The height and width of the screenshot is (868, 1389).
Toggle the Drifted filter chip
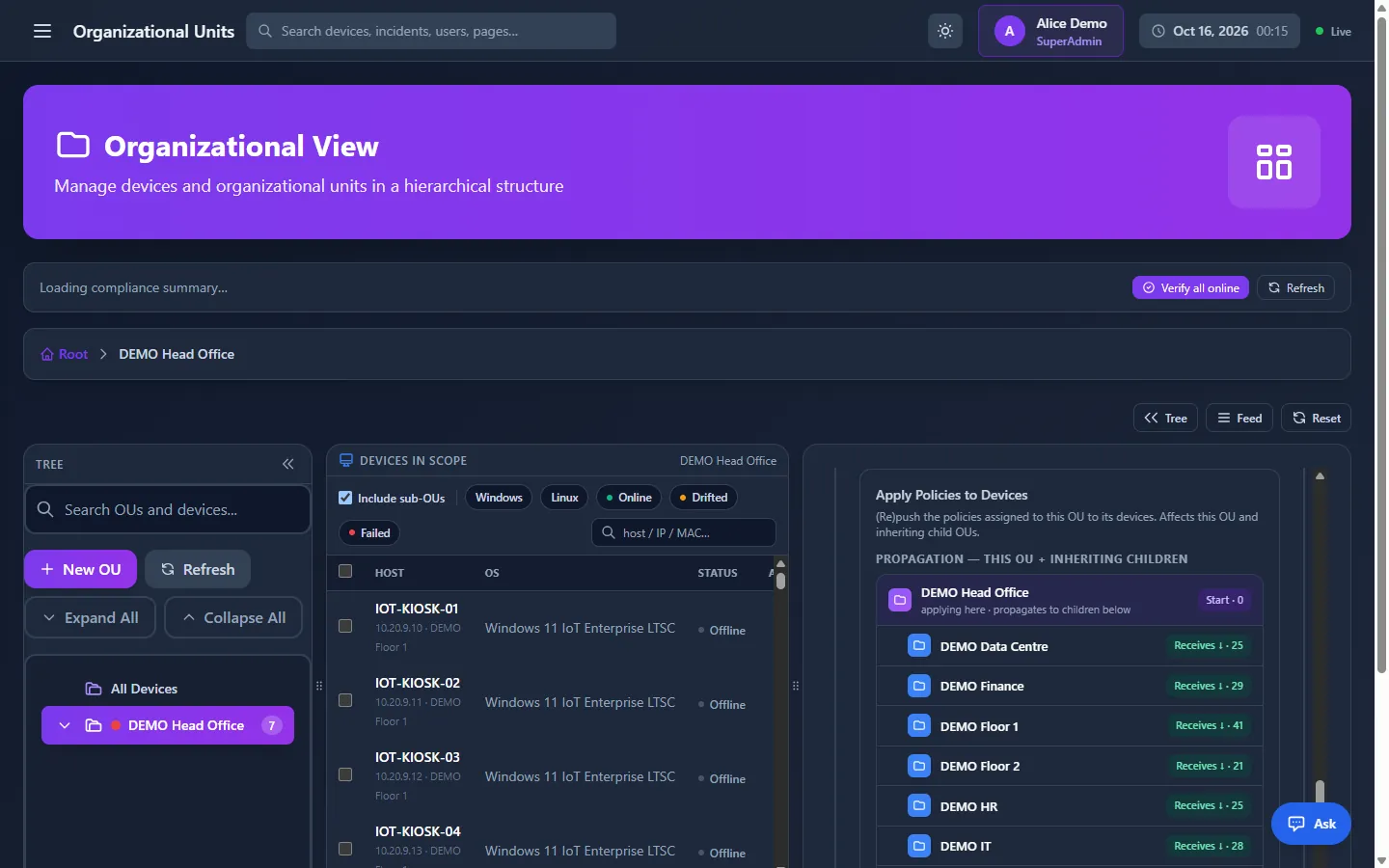(x=703, y=498)
